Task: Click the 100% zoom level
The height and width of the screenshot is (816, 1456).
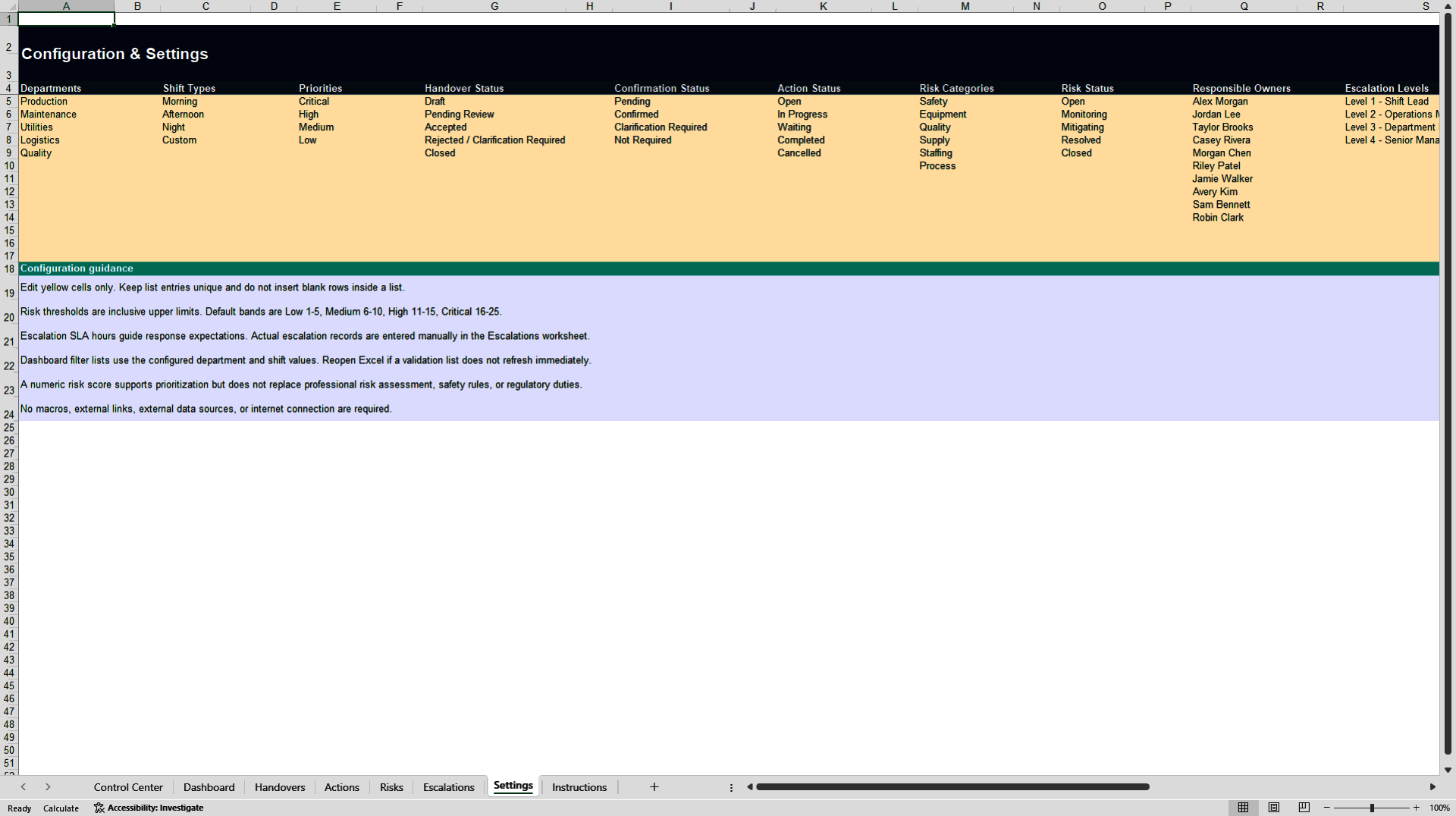Action: [1439, 808]
